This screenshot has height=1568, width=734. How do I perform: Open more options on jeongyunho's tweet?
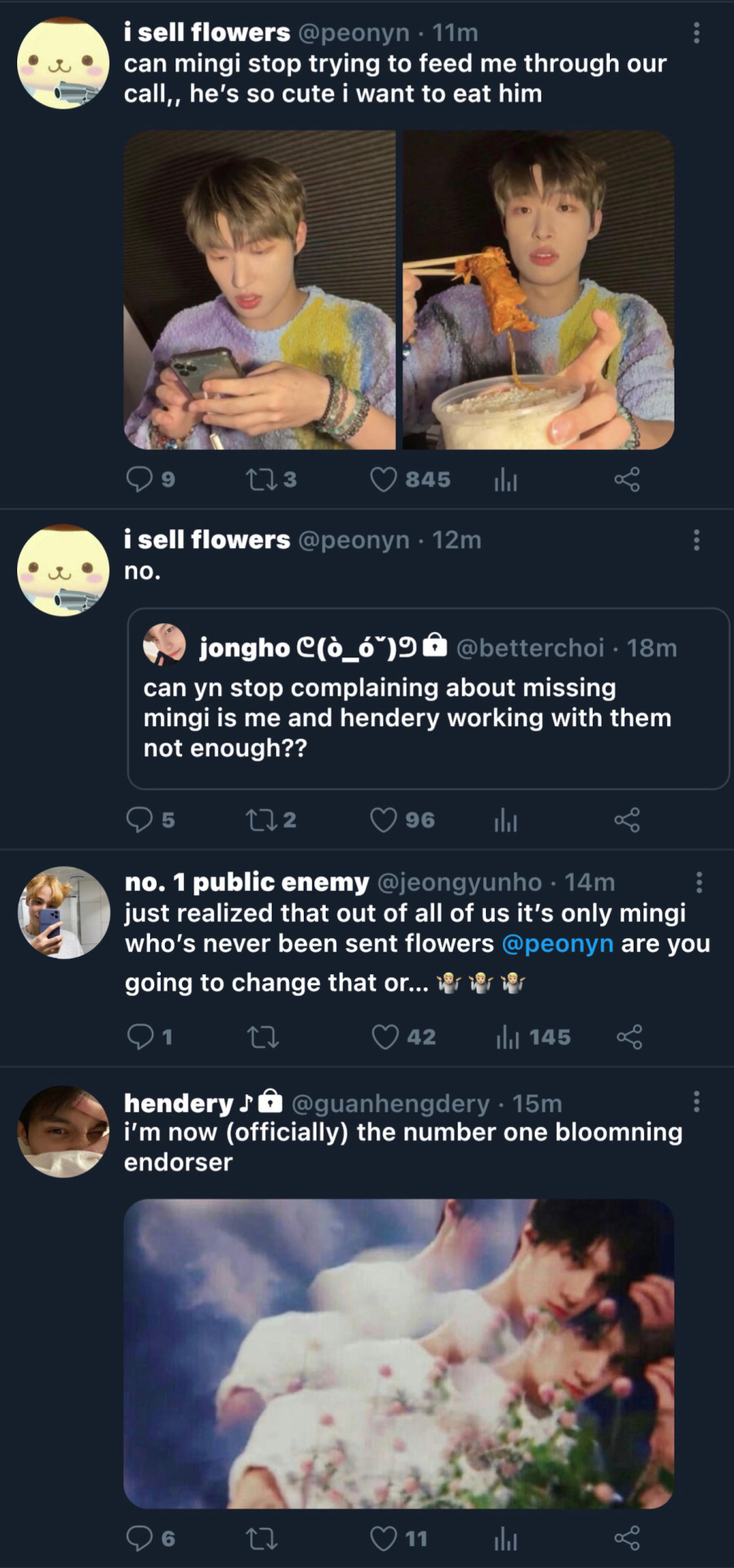click(x=699, y=882)
